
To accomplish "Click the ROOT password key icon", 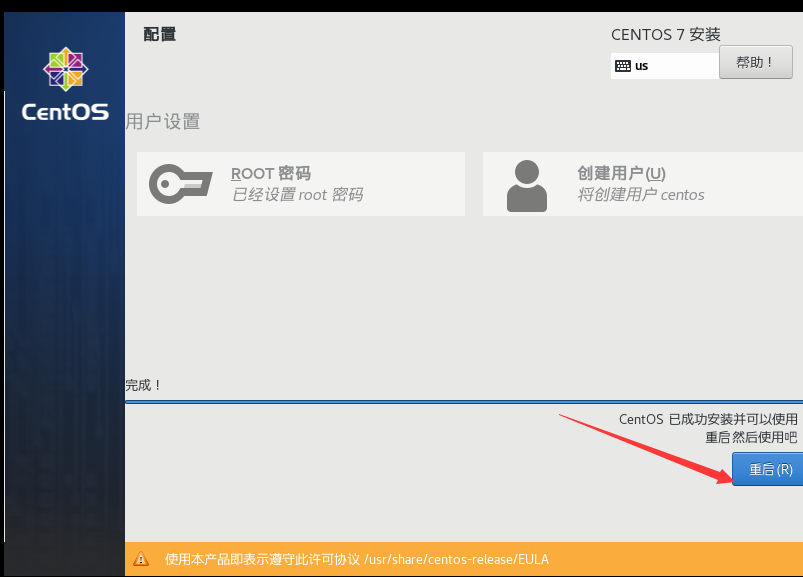I will [180, 184].
